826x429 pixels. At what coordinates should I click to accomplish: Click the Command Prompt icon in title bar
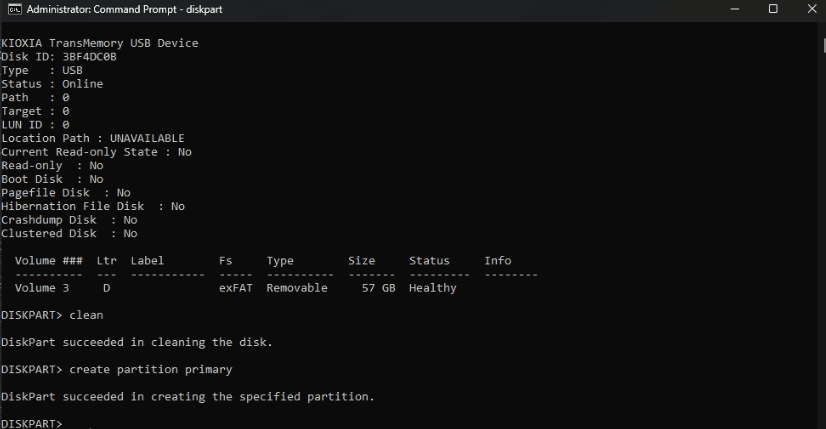tap(11, 9)
